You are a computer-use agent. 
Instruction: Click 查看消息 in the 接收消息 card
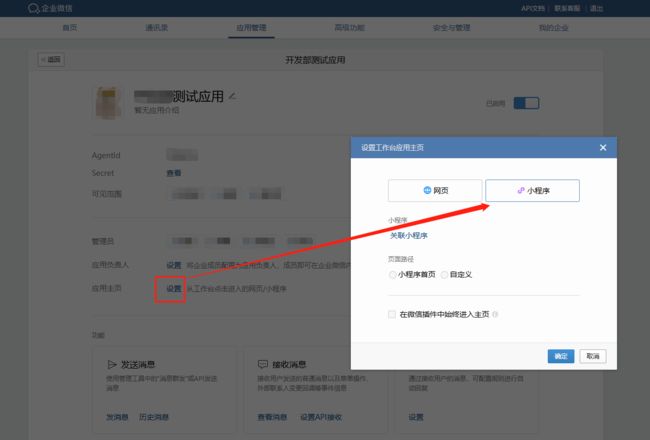point(272,417)
